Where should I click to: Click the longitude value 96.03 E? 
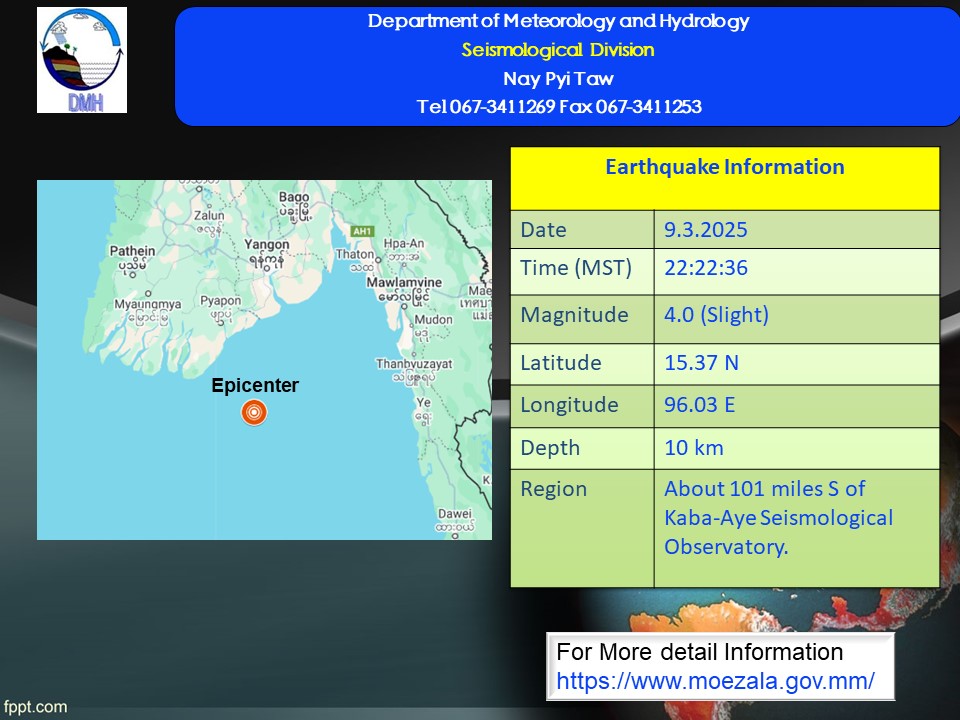pyautogui.click(x=701, y=405)
